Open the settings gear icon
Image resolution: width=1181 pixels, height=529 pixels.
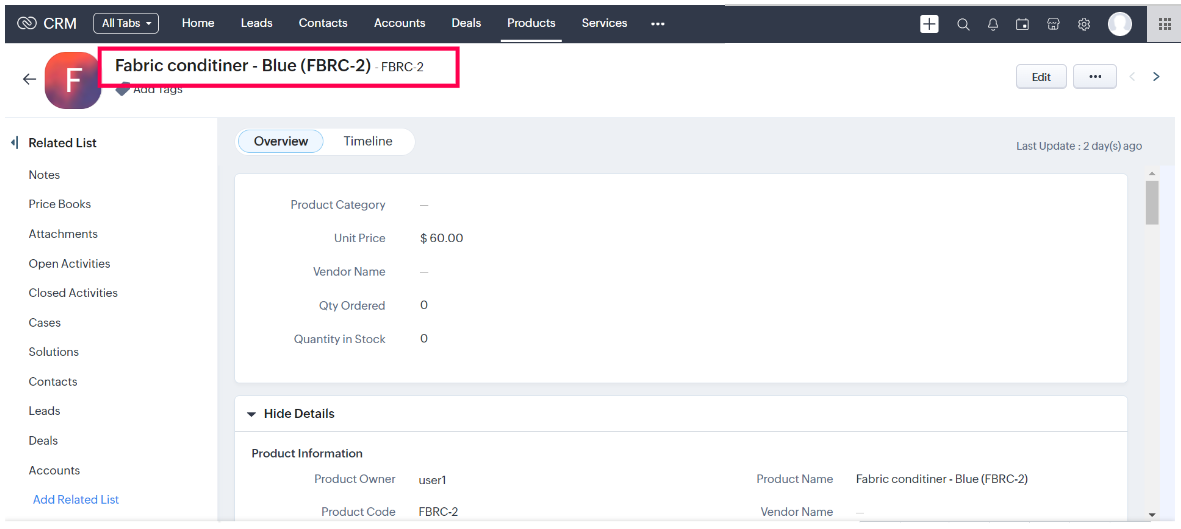[1084, 24]
